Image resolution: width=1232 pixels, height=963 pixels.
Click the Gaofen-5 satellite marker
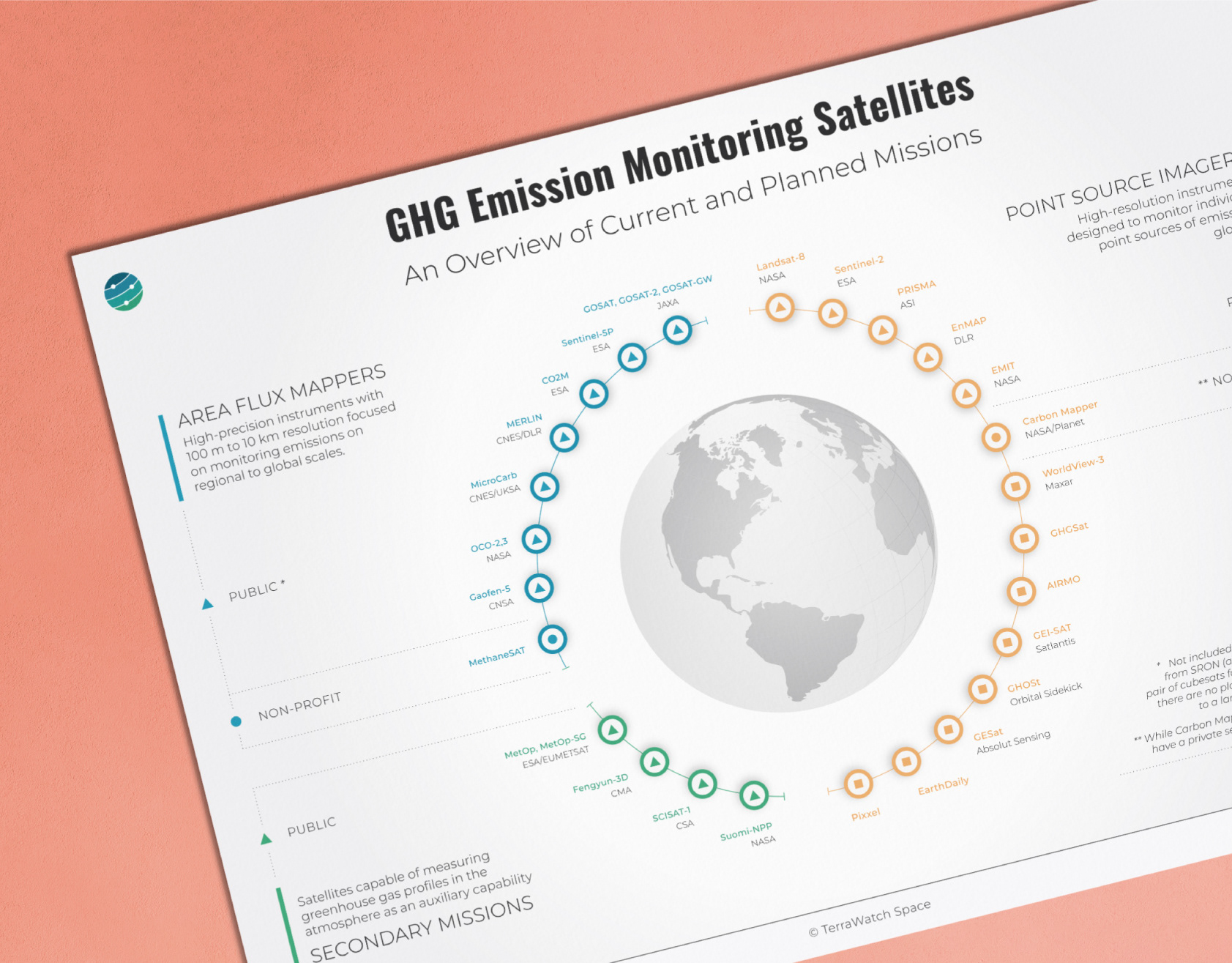(x=540, y=588)
